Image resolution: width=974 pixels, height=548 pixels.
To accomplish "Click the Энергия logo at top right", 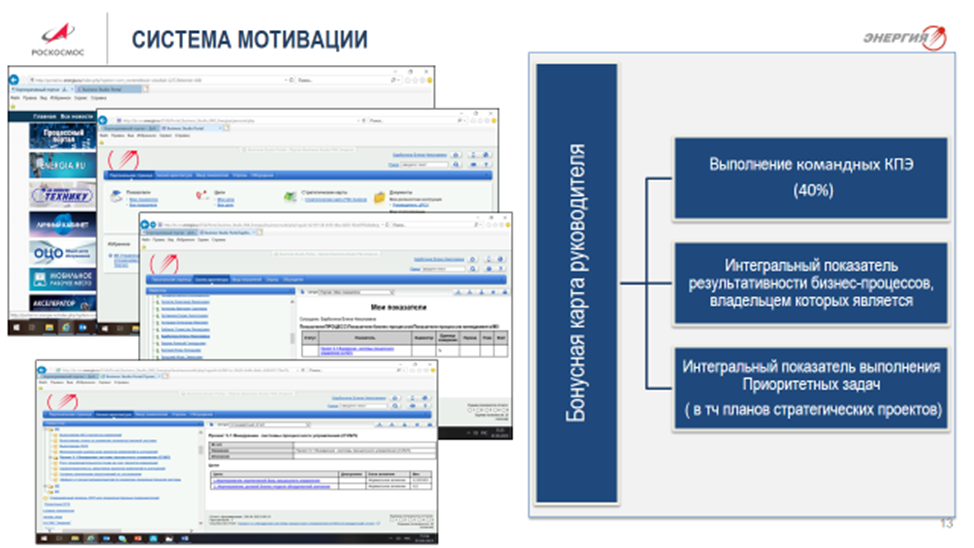I will [902, 37].
